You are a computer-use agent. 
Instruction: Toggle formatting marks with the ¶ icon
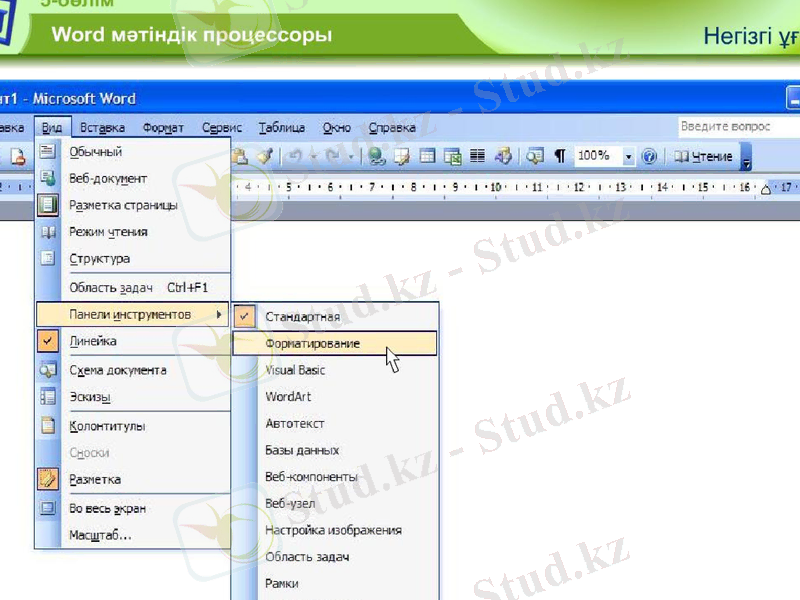(559, 157)
